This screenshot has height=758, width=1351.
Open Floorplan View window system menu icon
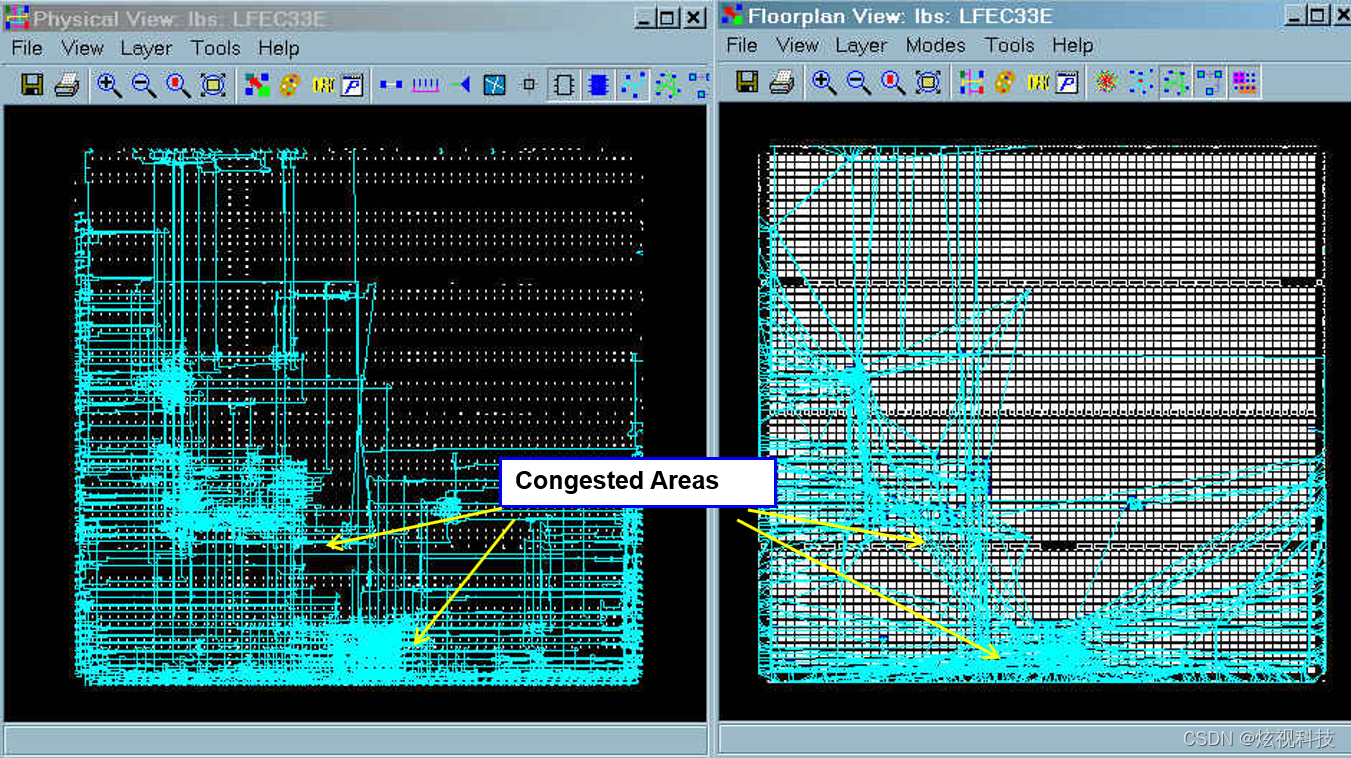pyautogui.click(x=733, y=16)
